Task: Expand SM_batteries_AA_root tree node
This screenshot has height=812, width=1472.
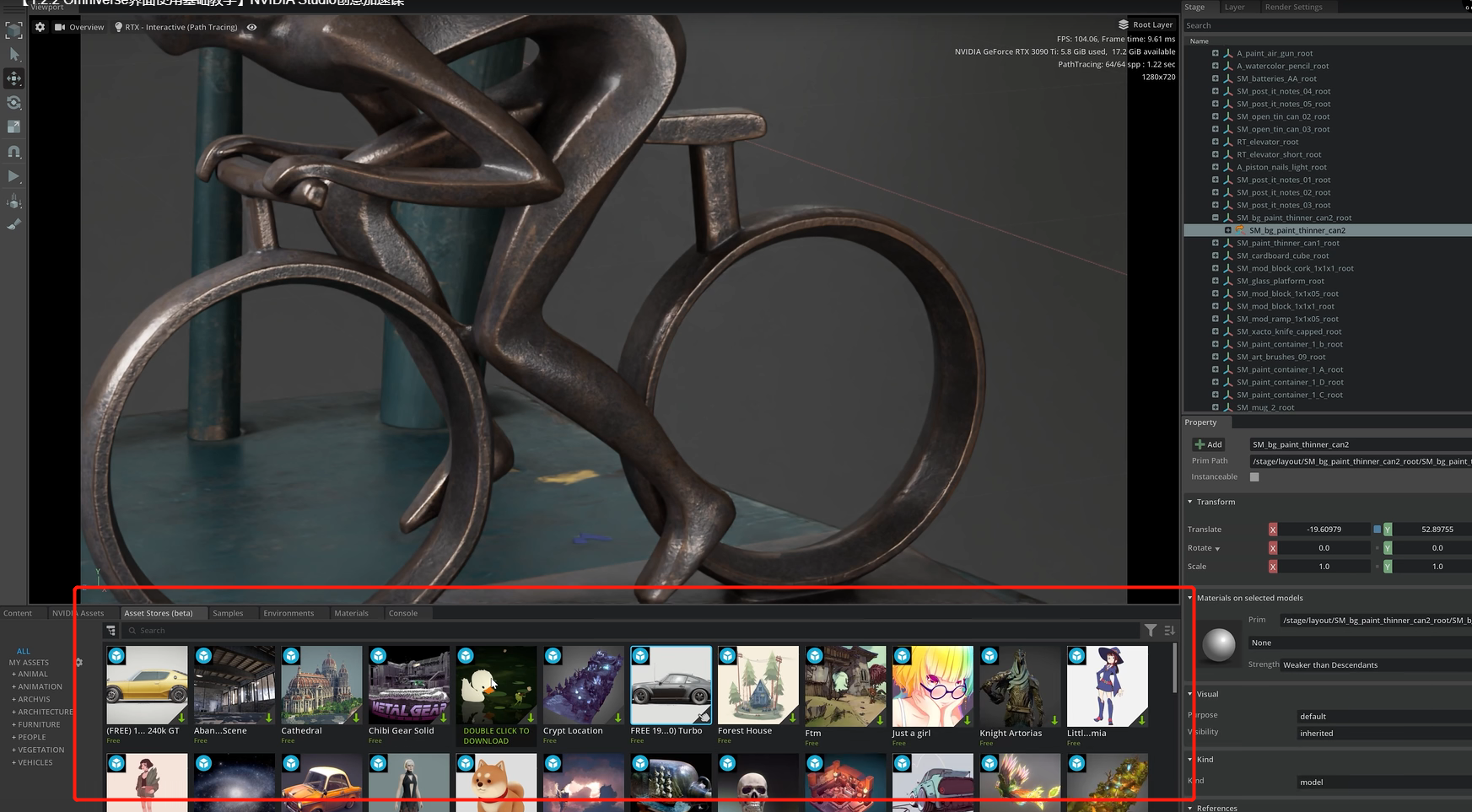Action: pos(1216,78)
